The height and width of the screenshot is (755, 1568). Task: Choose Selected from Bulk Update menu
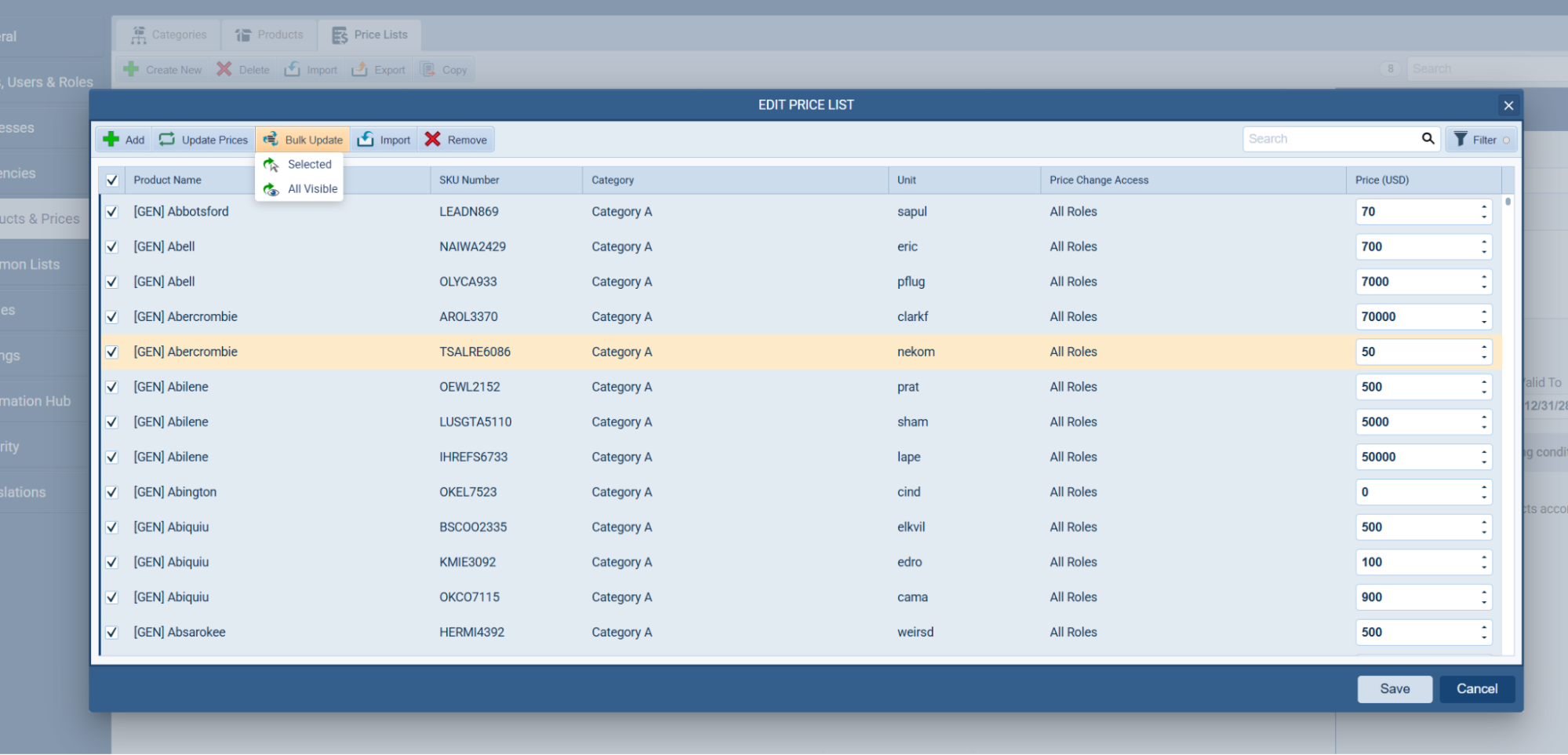[x=309, y=165]
